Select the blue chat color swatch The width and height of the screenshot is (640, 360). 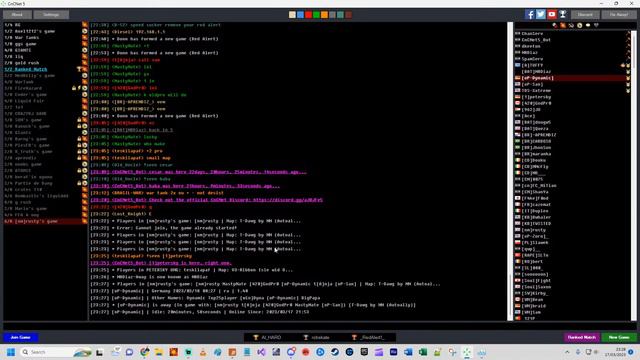tap(300, 15)
